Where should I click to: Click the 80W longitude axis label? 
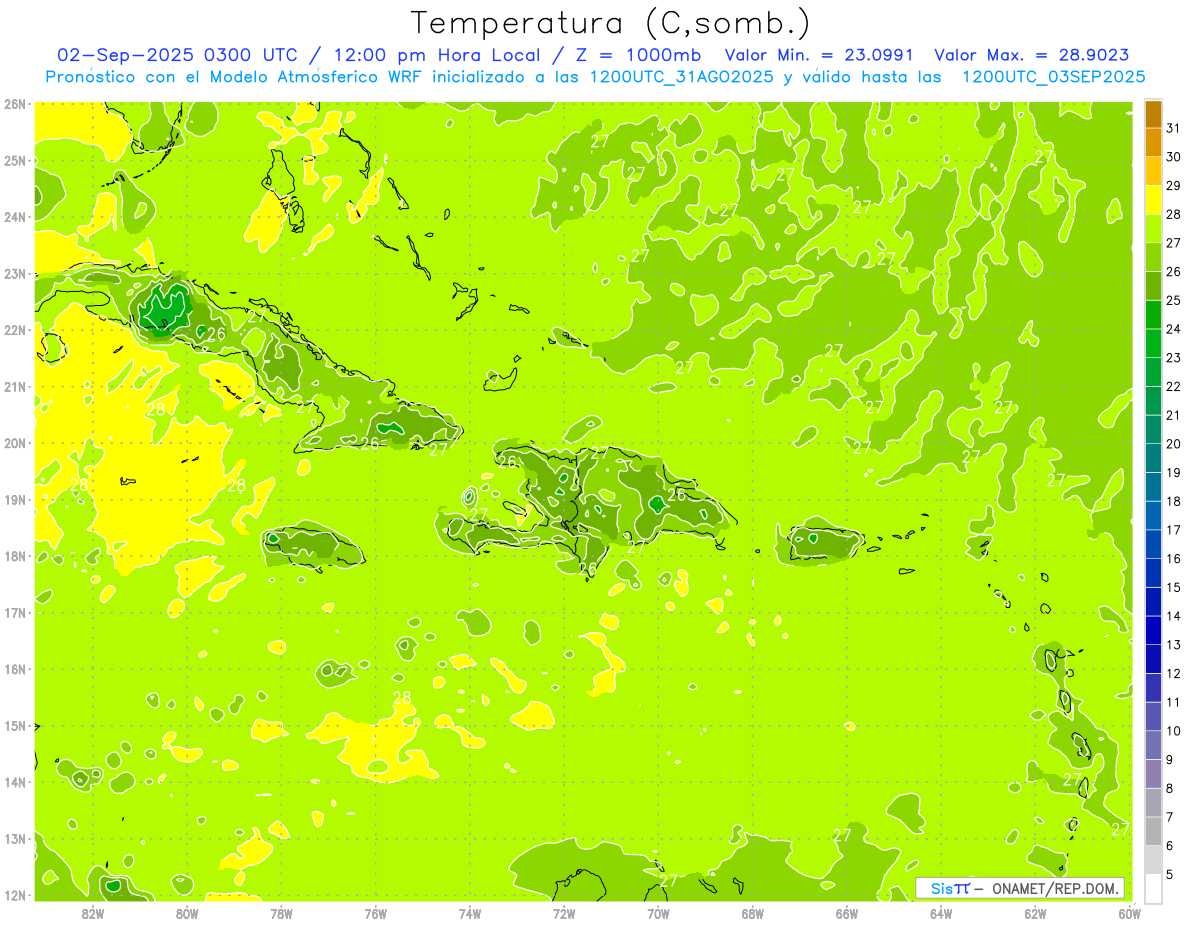(187, 914)
